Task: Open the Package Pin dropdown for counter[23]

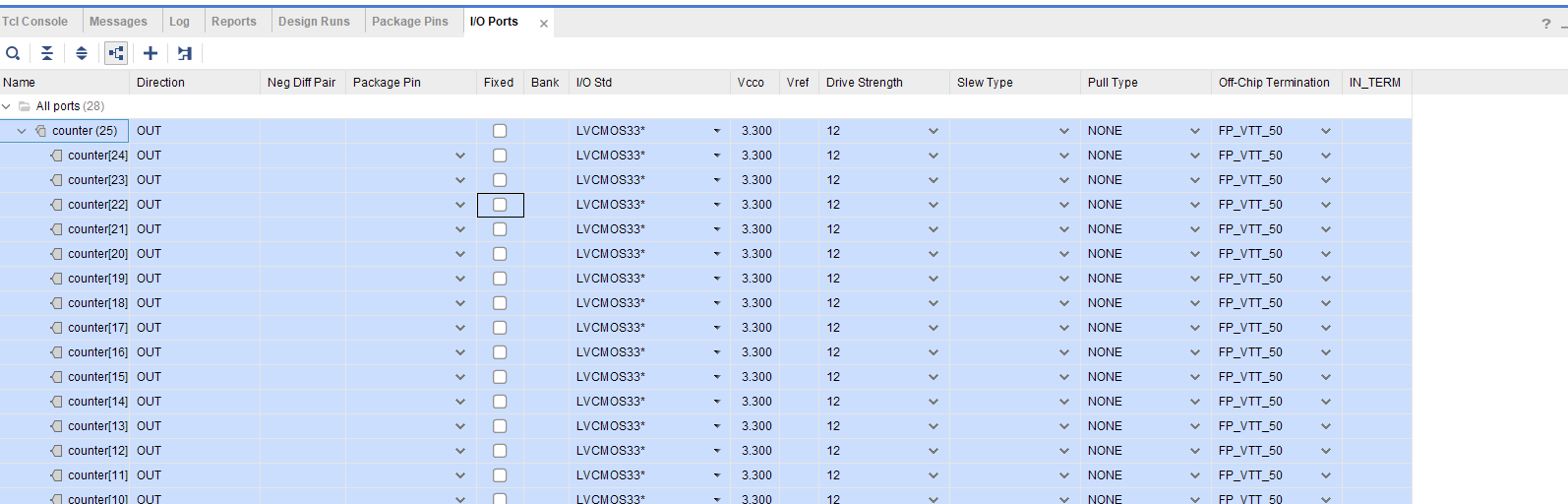Action: point(460,180)
